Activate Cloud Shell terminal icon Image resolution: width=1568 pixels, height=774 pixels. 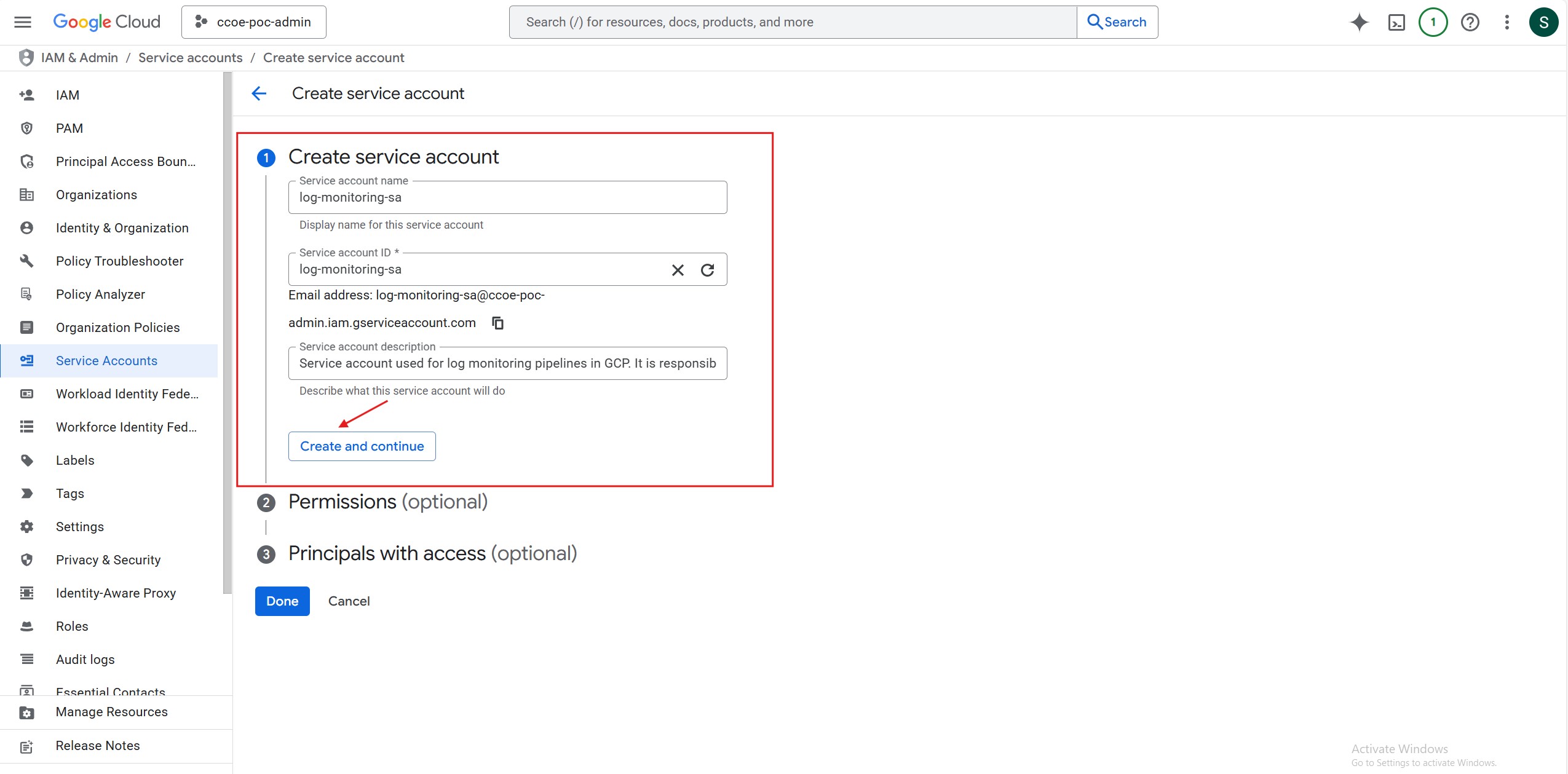pyautogui.click(x=1396, y=23)
